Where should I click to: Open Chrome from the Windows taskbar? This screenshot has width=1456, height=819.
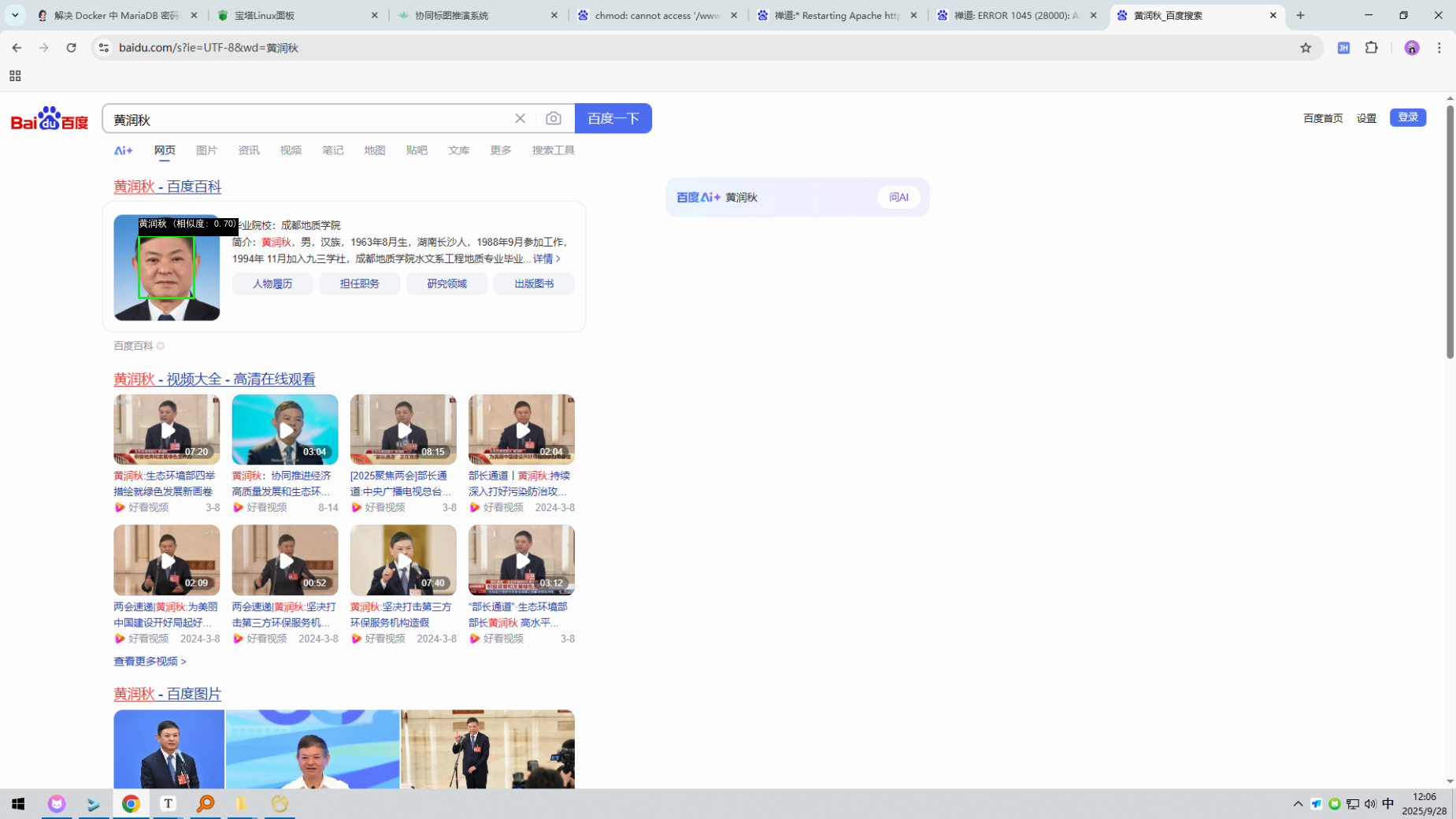tap(131, 803)
